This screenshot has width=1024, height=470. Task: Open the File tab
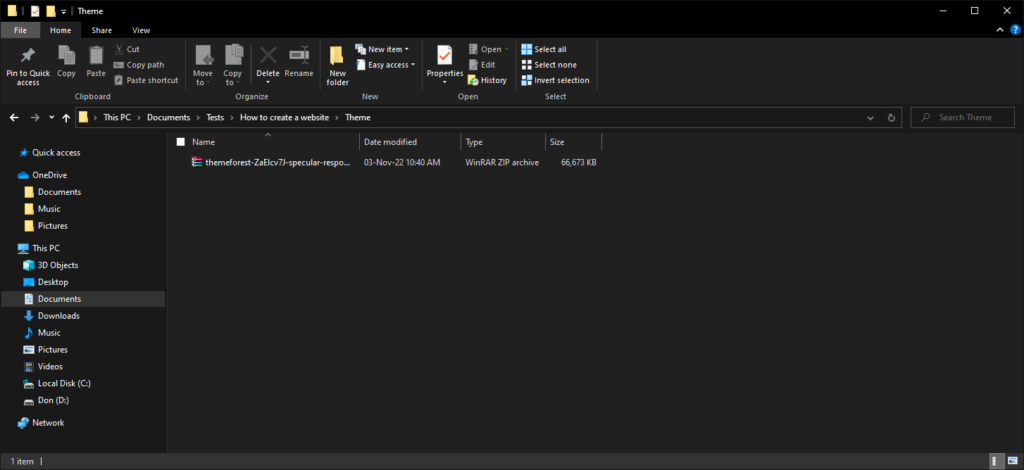(x=20, y=30)
